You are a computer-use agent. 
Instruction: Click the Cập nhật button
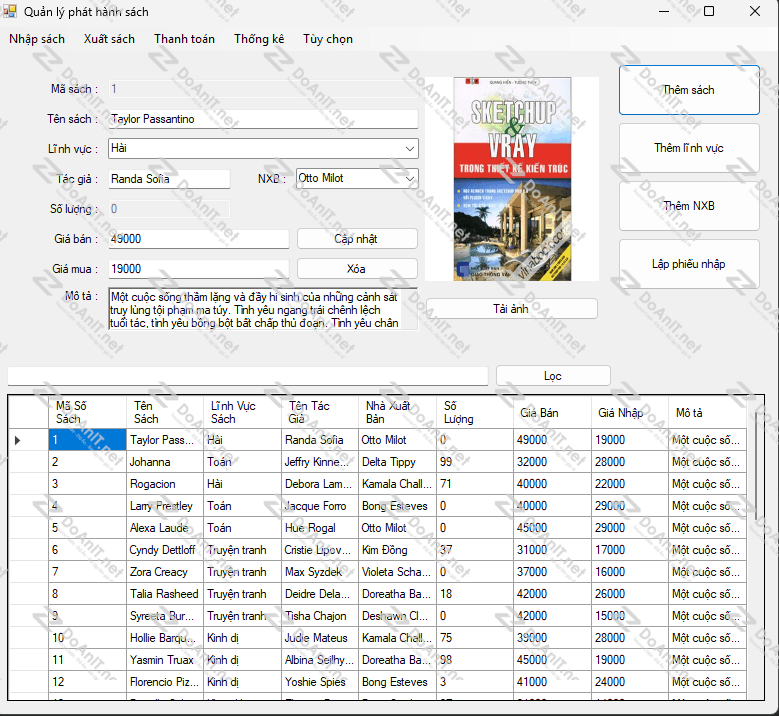click(357, 239)
